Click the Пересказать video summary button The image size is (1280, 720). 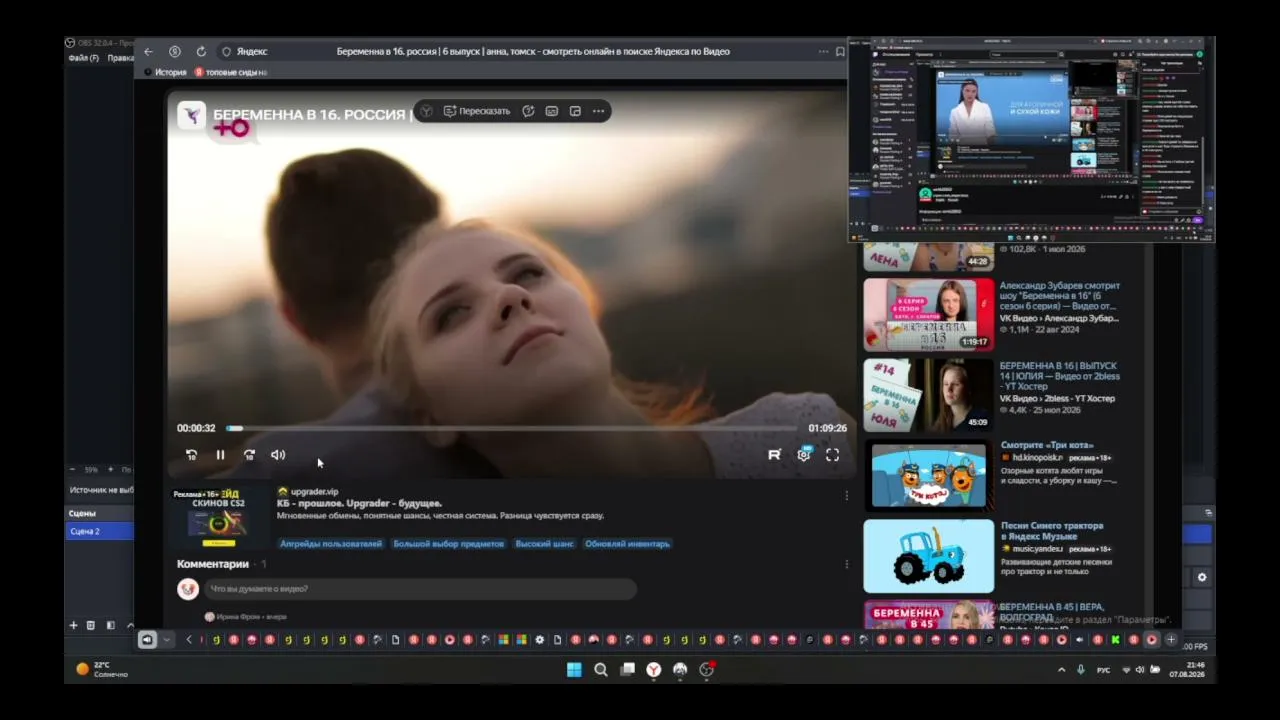pyautogui.click(x=477, y=111)
